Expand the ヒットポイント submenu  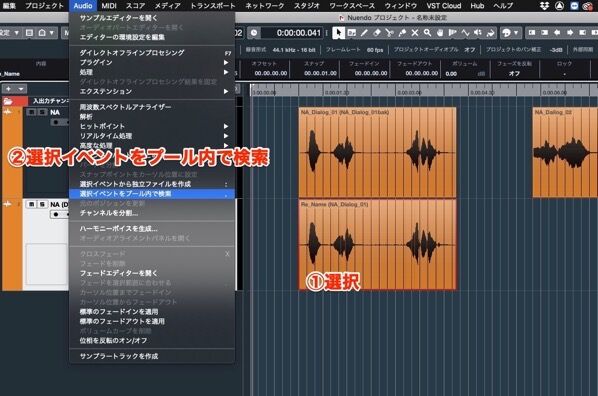tap(226, 126)
